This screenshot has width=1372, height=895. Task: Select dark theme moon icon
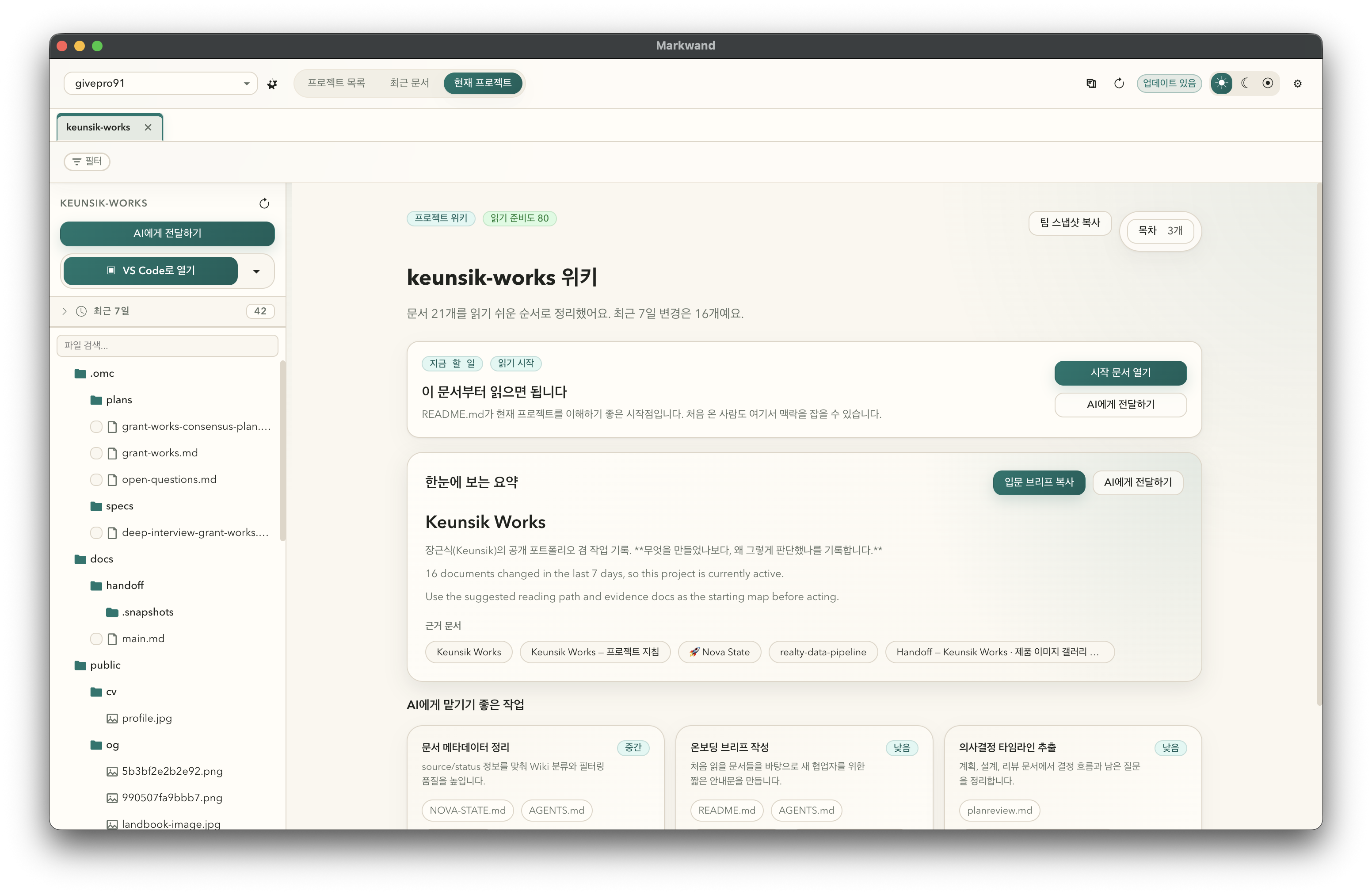pos(1245,84)
